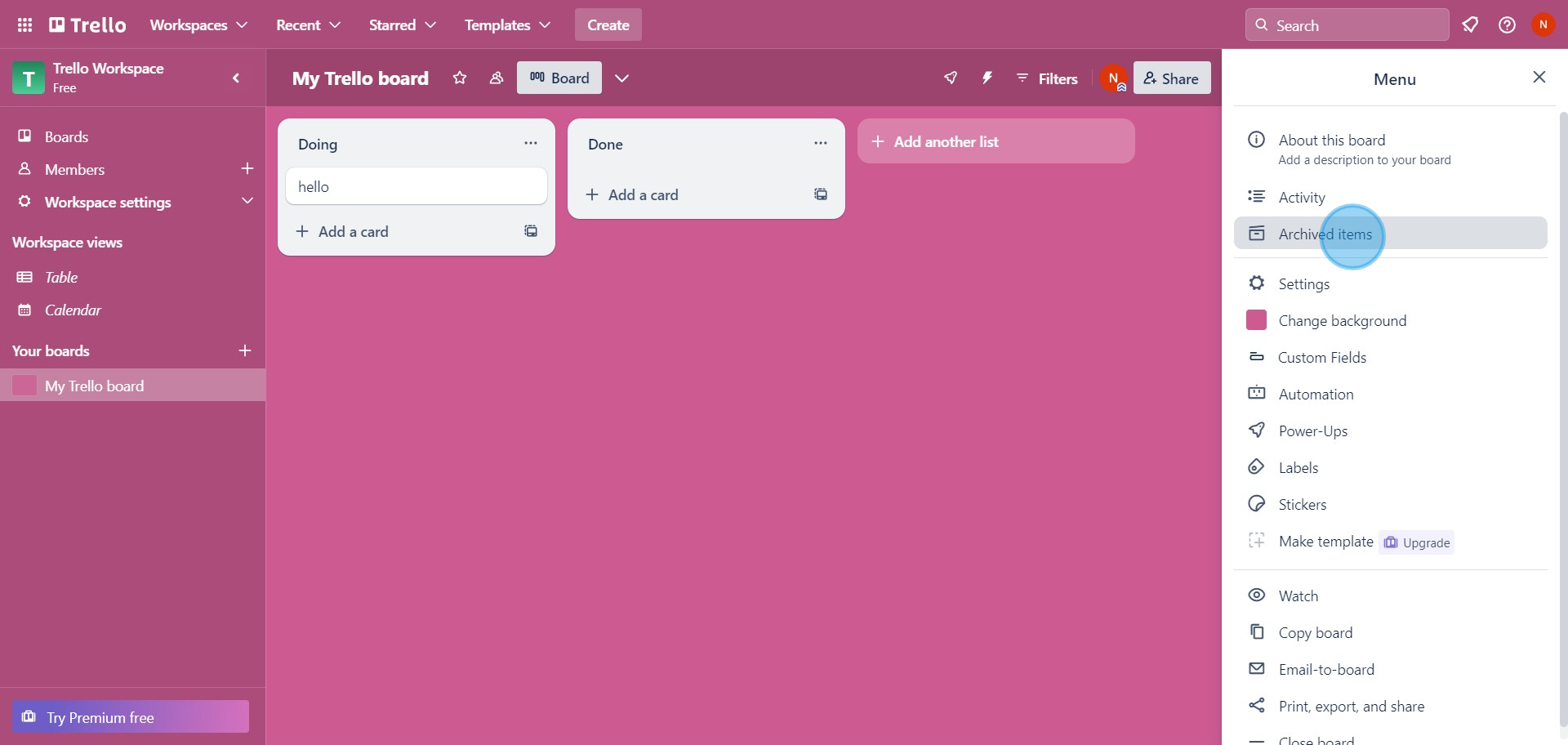Screen dimensions: 1568x745
Task: Click the My Trello board title
Action: 360,78
